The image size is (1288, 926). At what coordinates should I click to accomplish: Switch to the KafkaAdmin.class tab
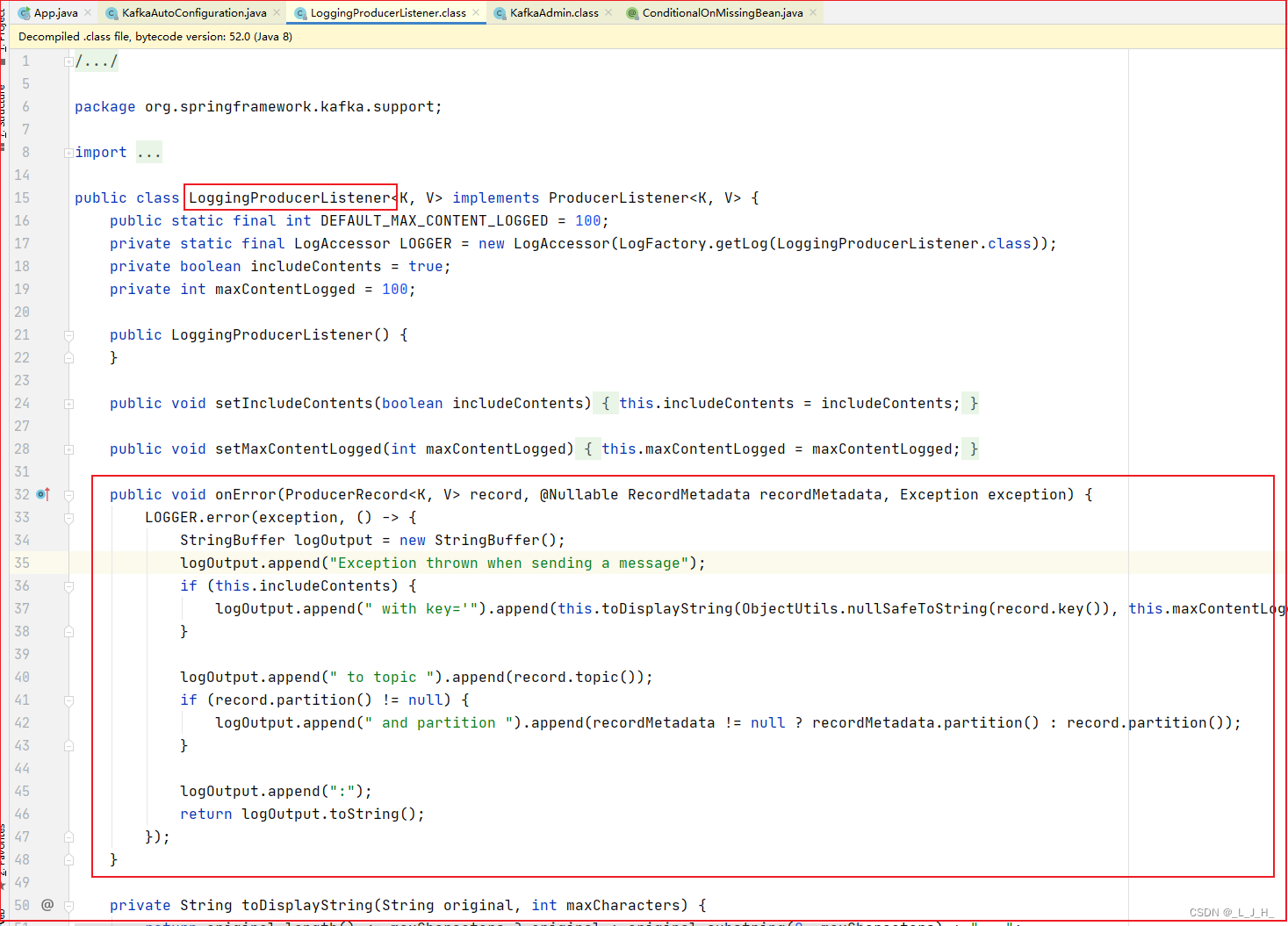coord(554,12)
